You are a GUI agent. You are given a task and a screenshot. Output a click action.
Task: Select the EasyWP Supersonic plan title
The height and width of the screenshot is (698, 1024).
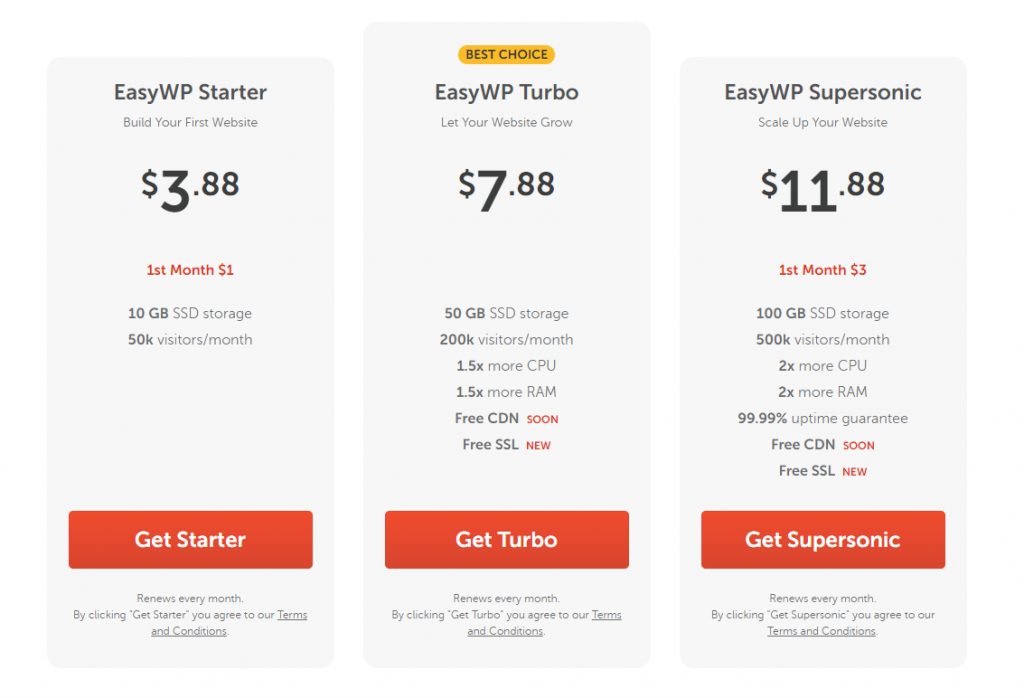click(822, 93)
